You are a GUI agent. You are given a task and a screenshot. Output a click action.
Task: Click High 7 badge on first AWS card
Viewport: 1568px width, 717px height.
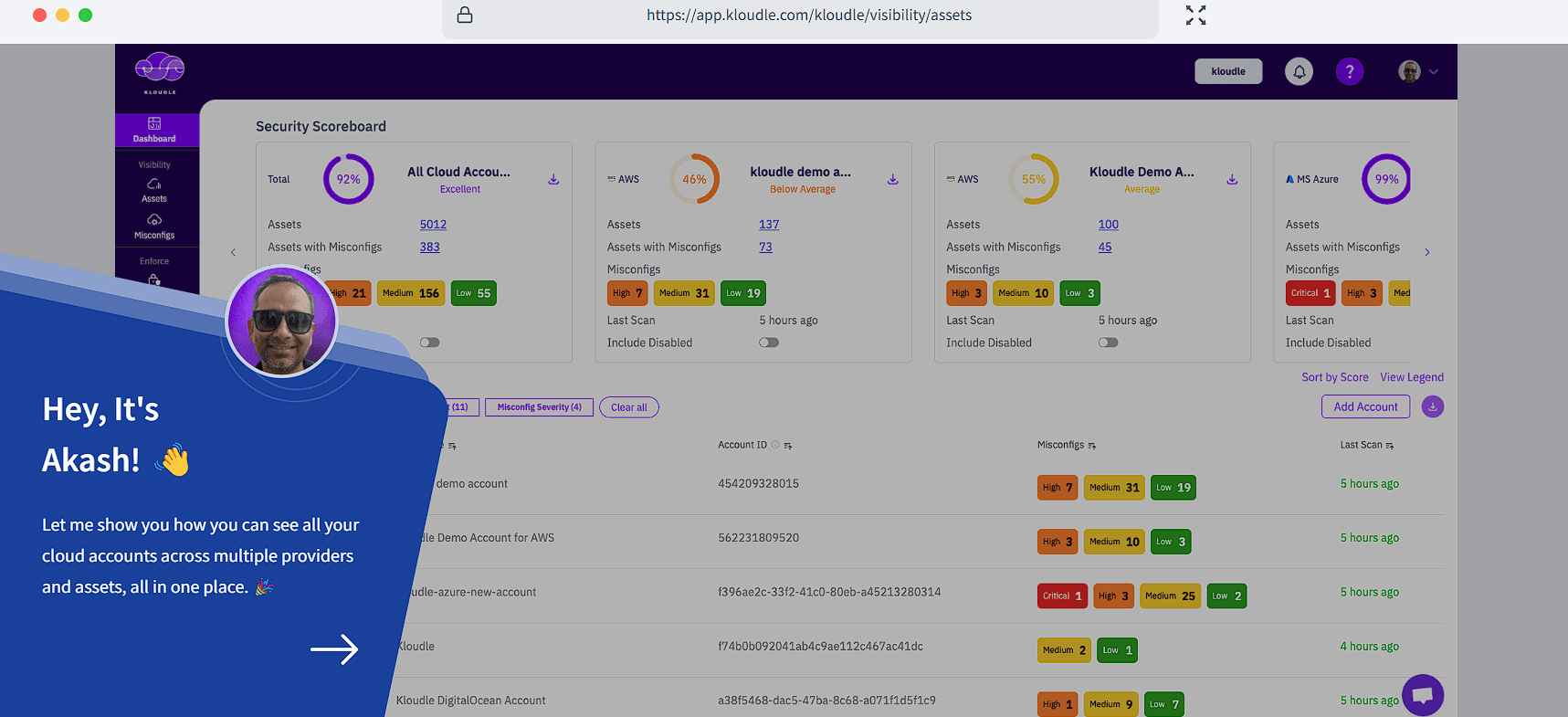627,293
